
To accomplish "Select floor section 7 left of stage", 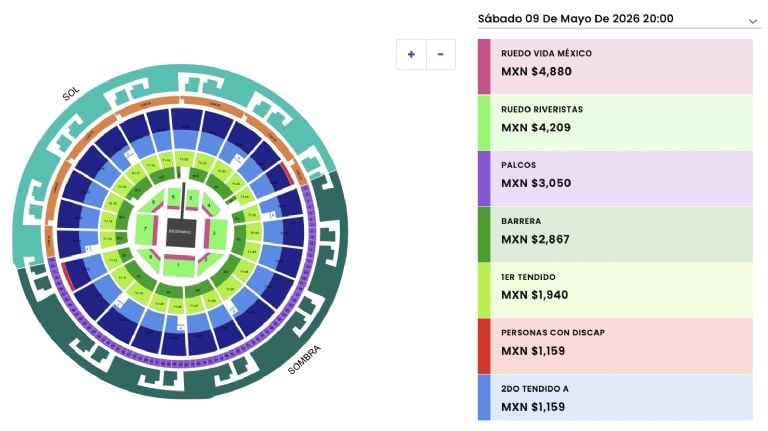I will click(x=147, y=231).
